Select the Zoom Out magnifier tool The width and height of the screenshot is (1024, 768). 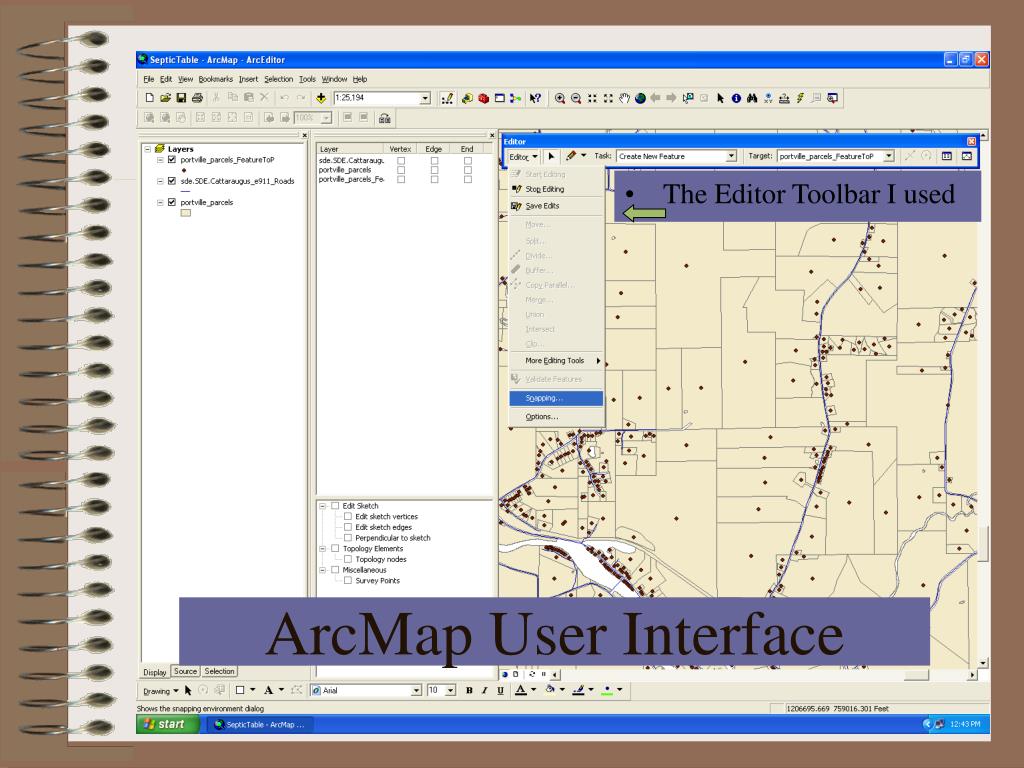pos(576,98)
